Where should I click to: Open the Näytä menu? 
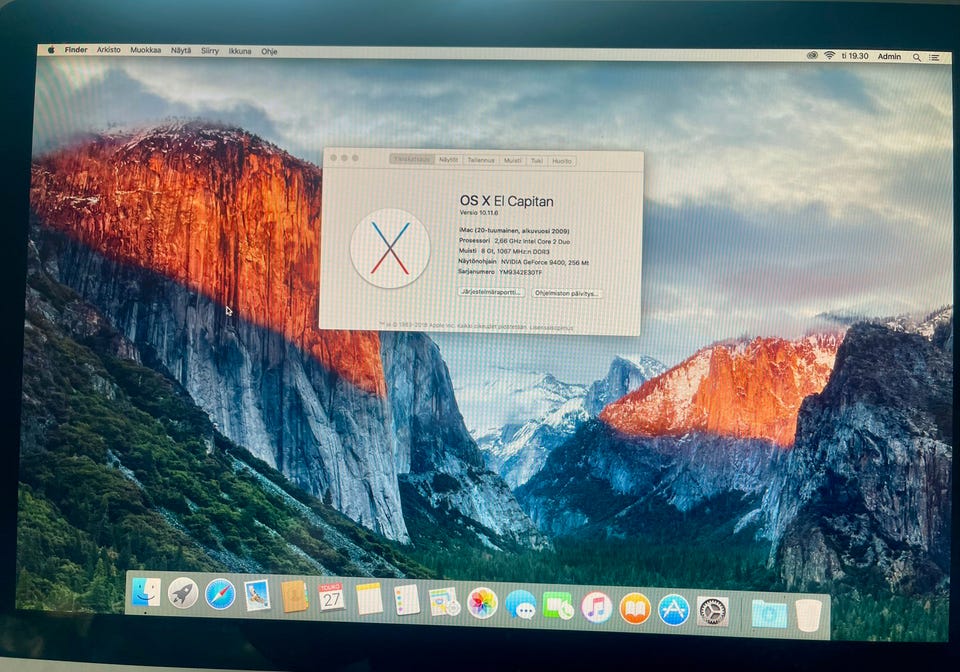181,51
